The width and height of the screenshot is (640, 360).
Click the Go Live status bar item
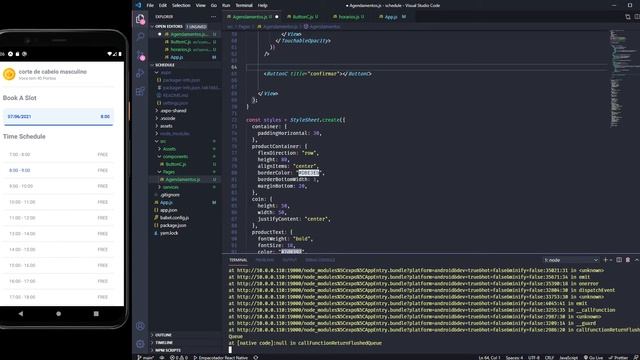(593, 358)
